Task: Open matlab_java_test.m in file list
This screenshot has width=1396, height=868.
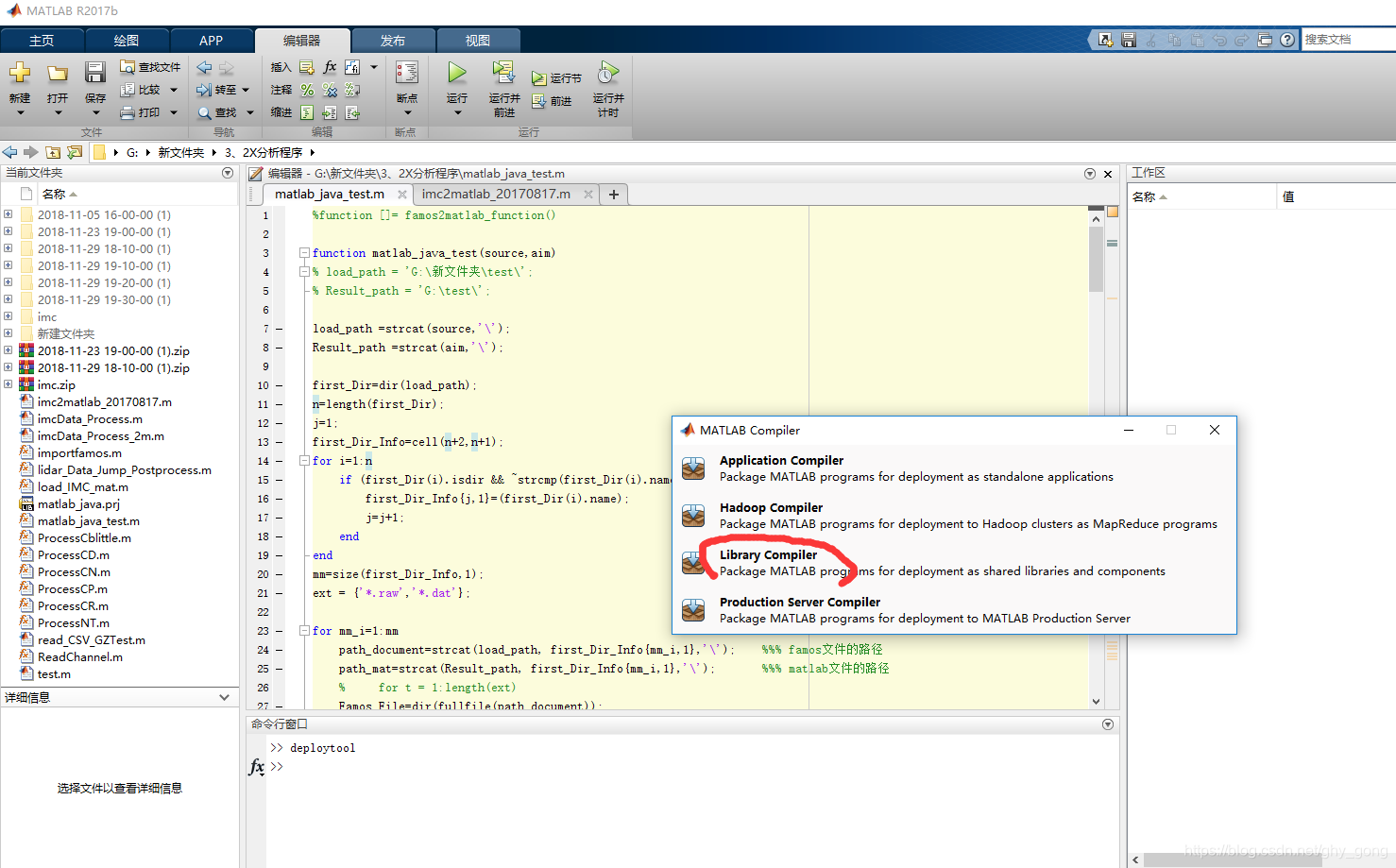Action: tap(89, 521)
